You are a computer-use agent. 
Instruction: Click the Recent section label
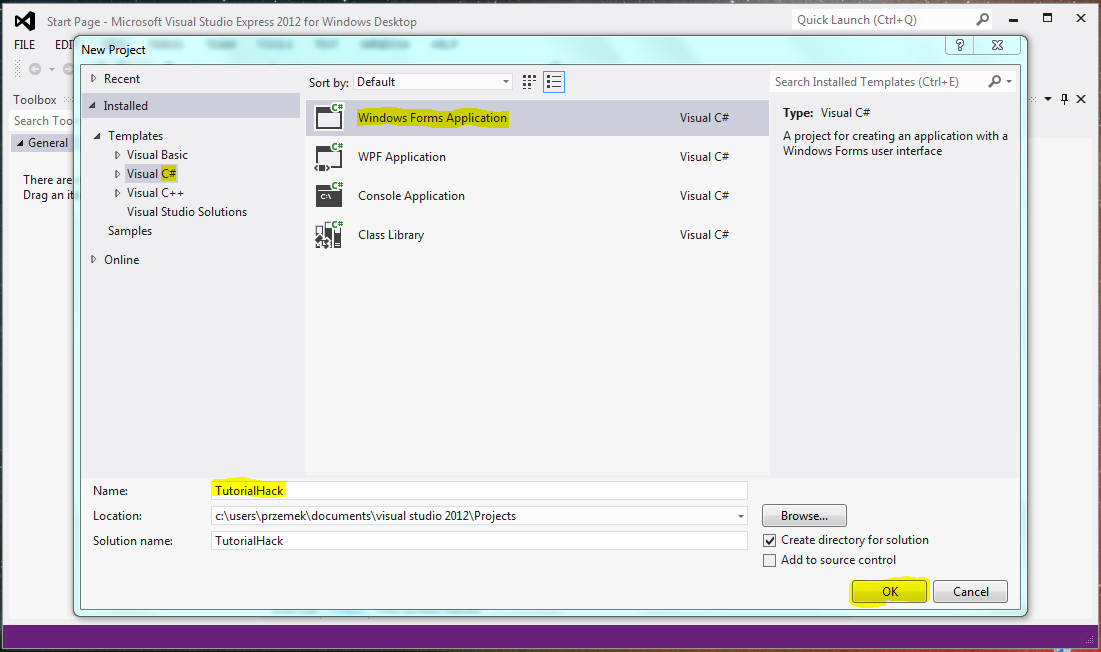pyautogui.click(x=122, y=79)
